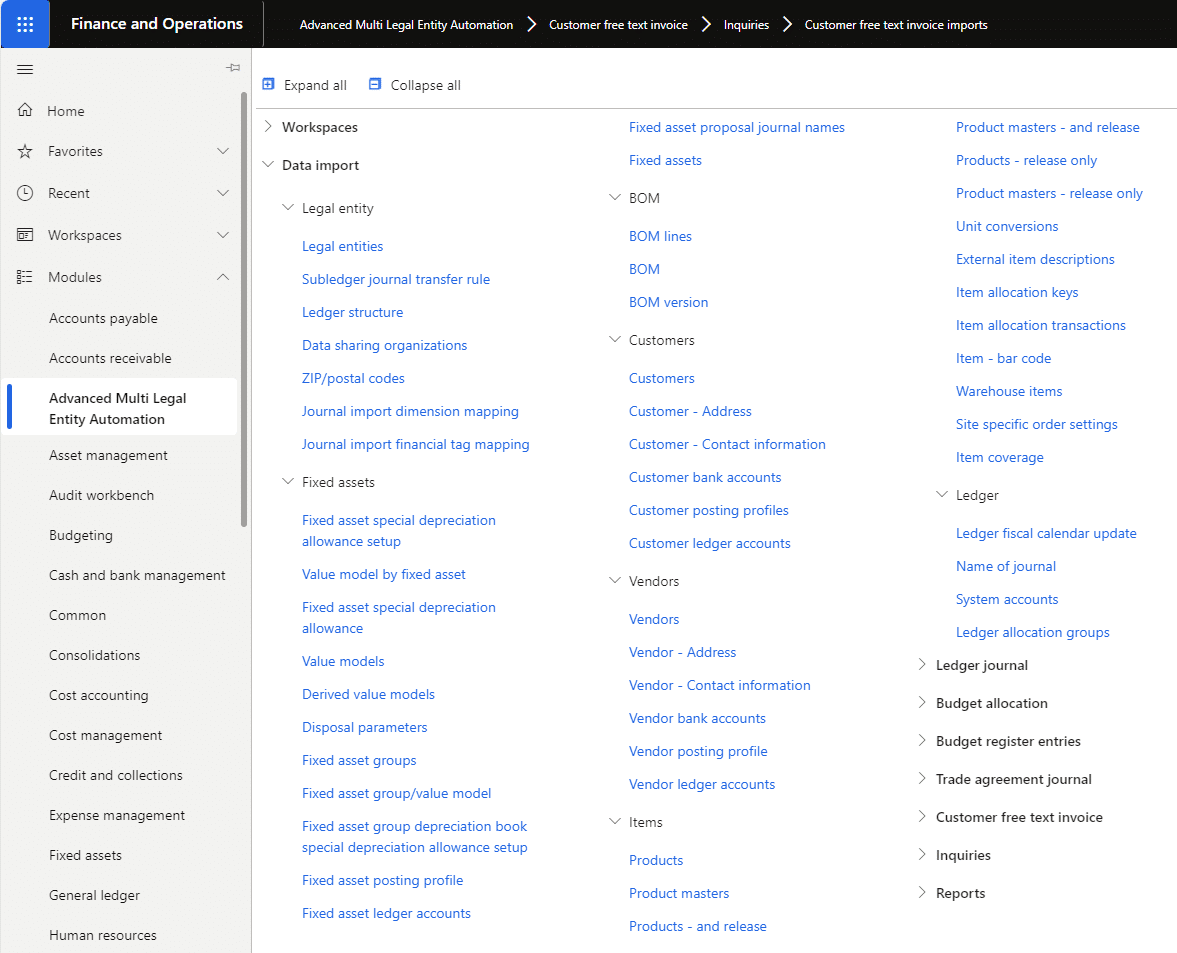Screen dimensions: 1177x953
Task: Open Warehouse items link
Action: 1009,391
